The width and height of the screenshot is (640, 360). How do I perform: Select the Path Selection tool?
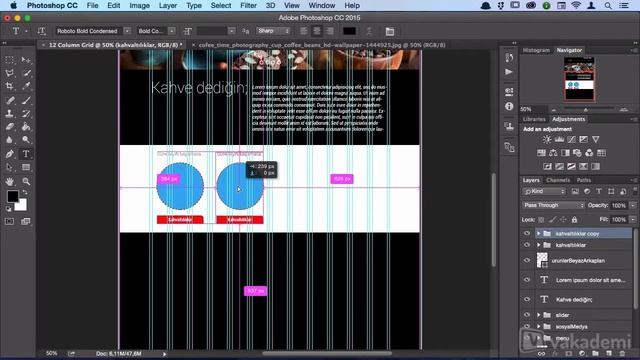[9, 167]
